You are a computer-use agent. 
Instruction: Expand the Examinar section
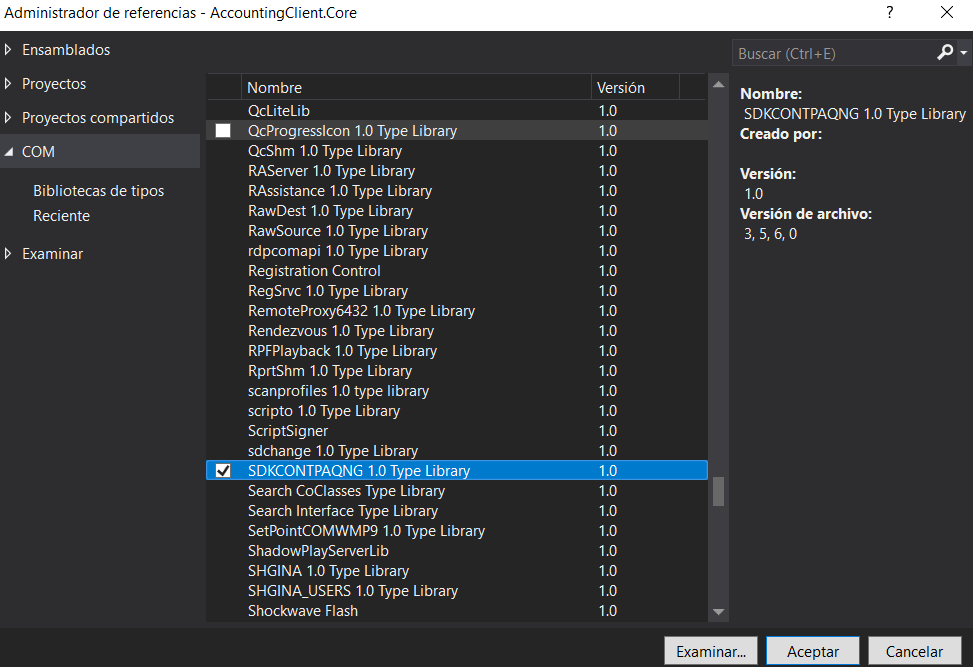pyautogui.click(x=8, y=253)
